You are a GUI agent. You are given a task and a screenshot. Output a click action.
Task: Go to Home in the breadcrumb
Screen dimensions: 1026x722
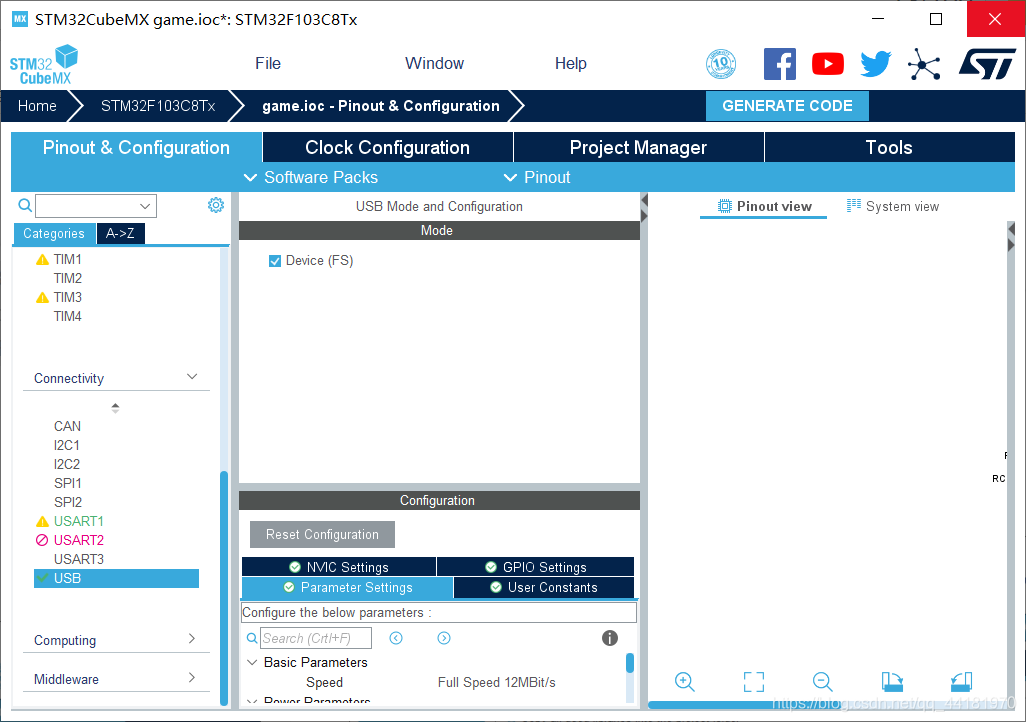(x=37, y=106)
